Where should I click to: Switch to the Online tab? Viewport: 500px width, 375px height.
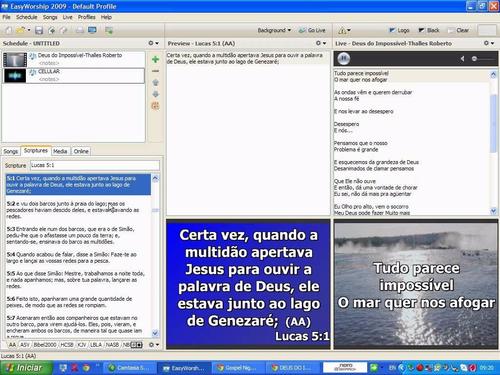pos(81,151)
